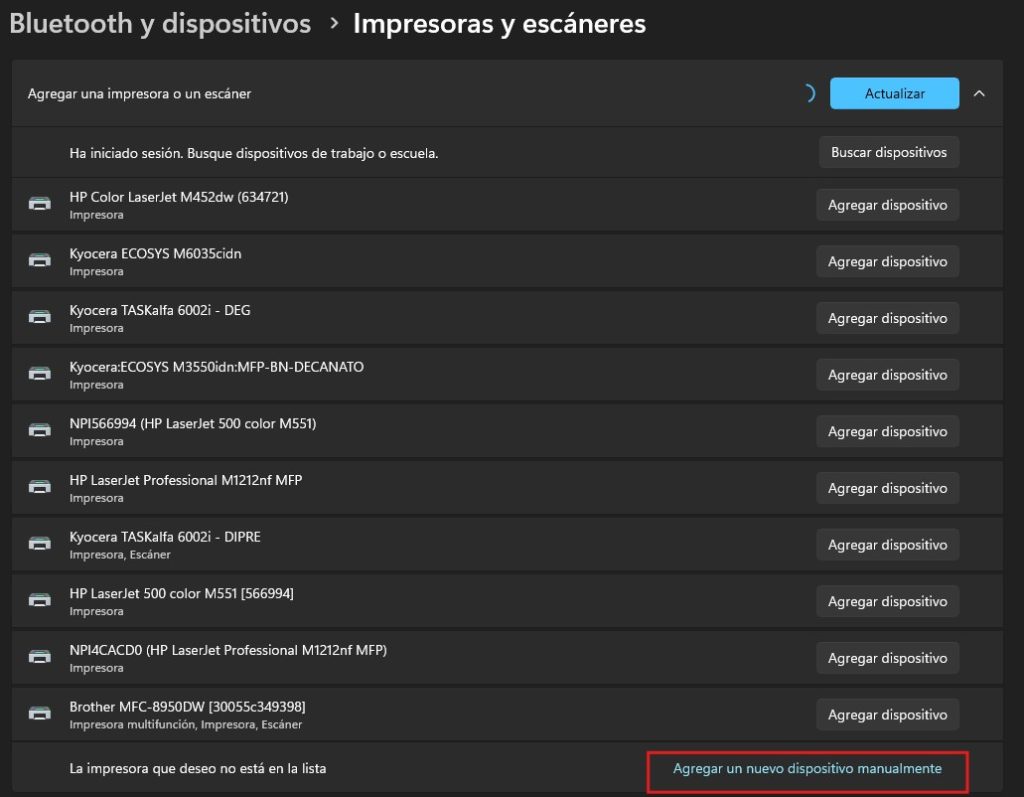Screen dimensions: 1024x797
Task: Go back to Bluetooth y dispositivos breadcrumb
Action: 160,24
